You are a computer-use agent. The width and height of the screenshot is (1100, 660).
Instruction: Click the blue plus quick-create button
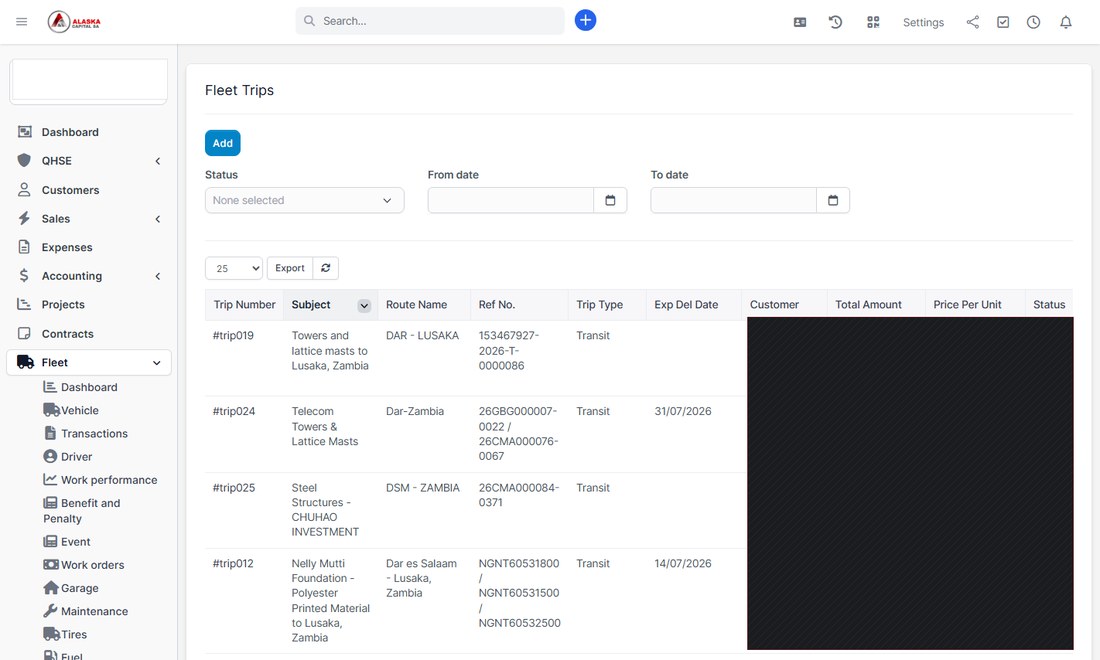coord(585,20)
